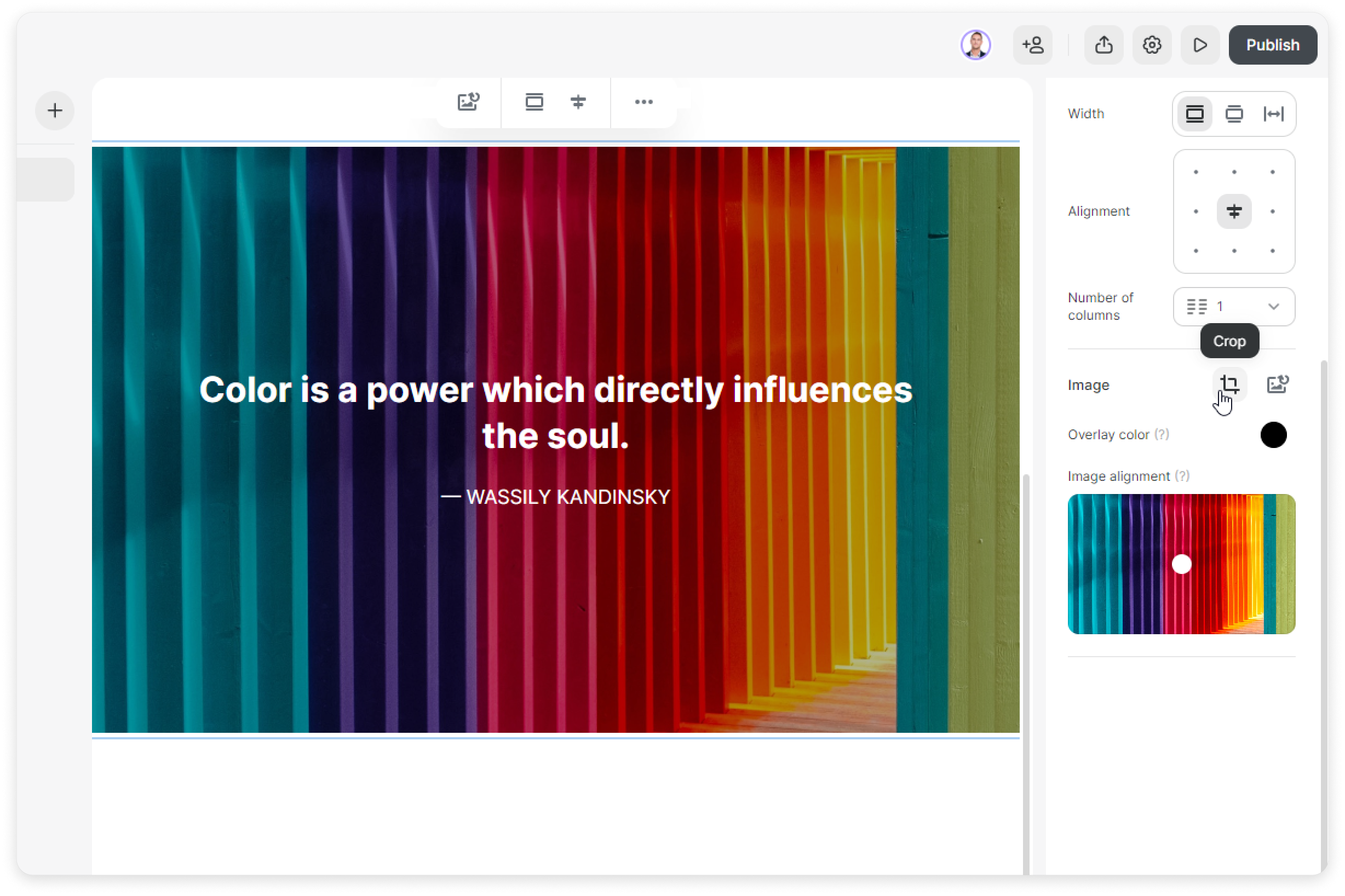Screen dimensions: 1345x896
Task: Click the share upload icon
Action: [x=1103, y=44]
